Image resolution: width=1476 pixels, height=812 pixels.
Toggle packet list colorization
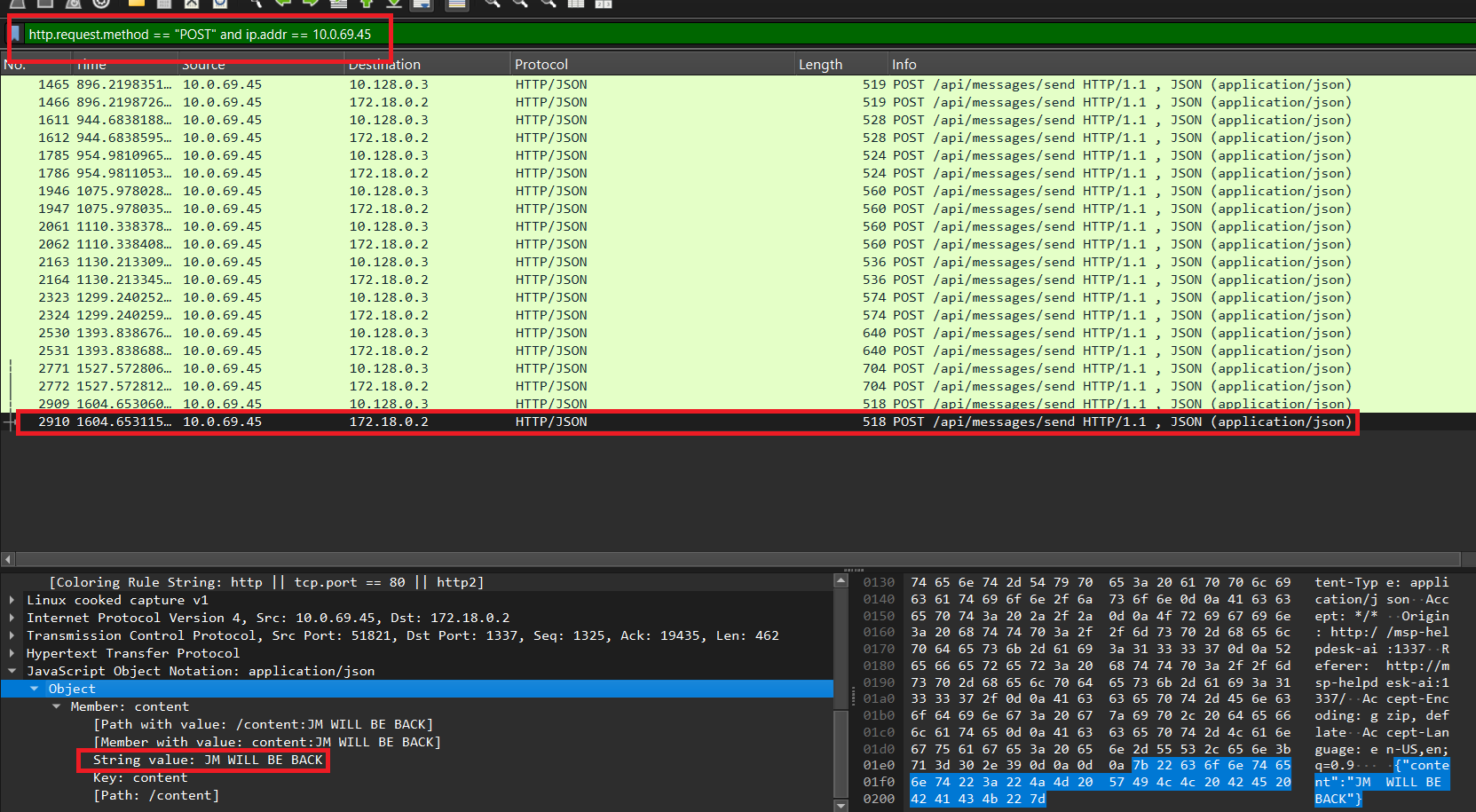click(x=456, y=3)
